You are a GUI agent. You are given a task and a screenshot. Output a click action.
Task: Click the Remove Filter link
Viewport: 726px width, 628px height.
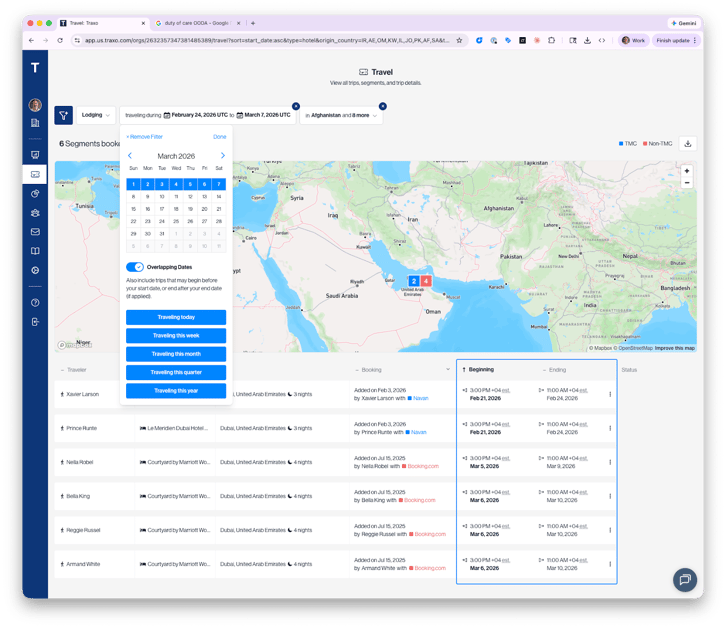pyautogui.click(x=144, y=137)
